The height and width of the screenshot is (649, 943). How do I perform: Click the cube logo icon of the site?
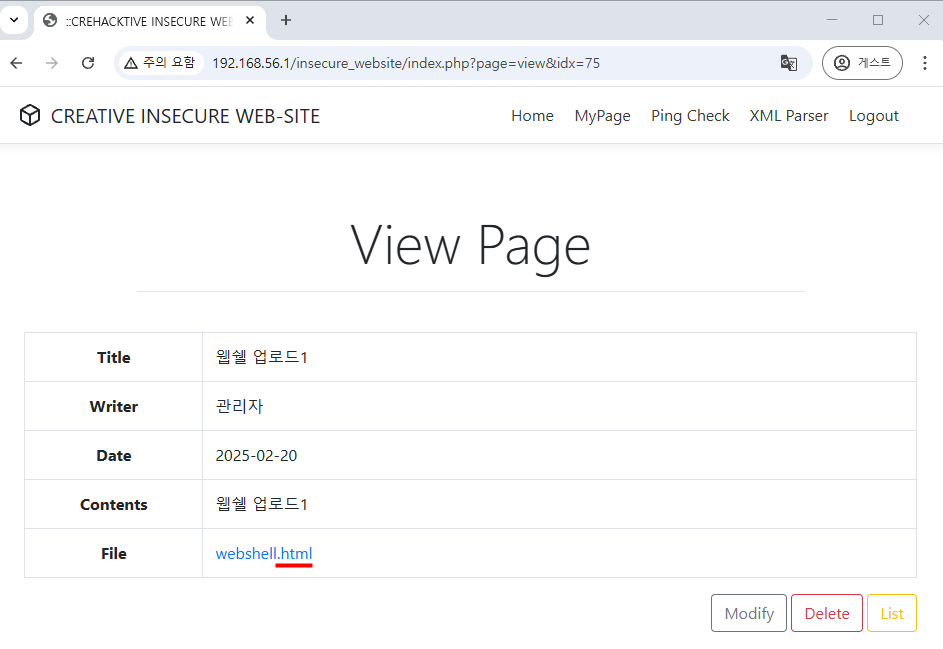pyautogui.click(x=30, y=115)
